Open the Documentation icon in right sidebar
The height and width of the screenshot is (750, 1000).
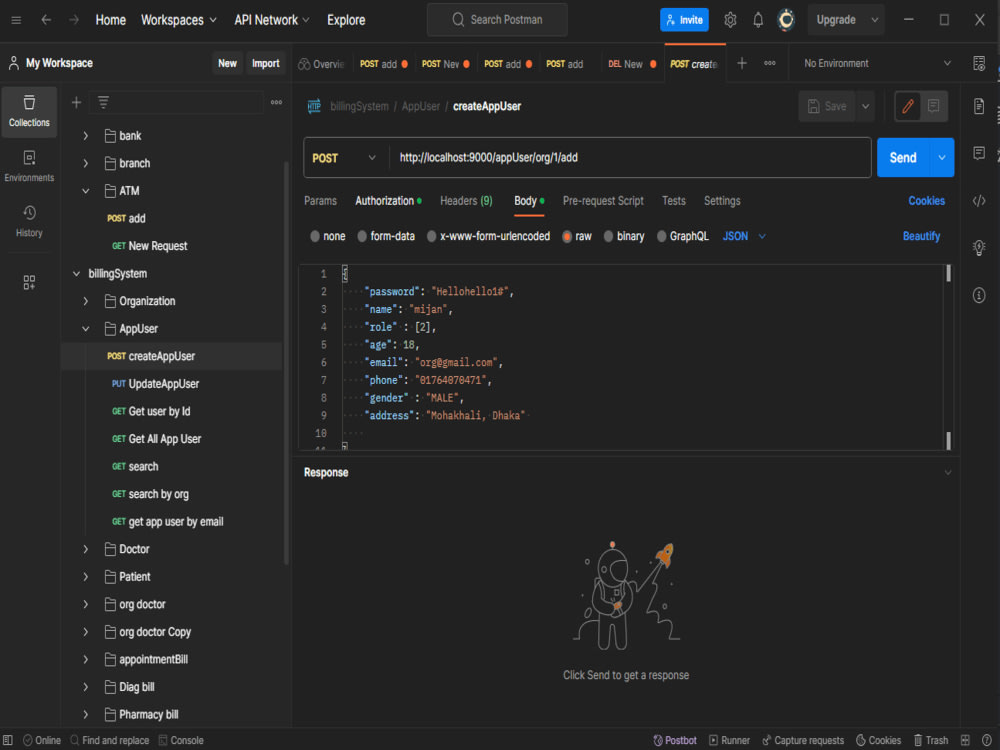pos(979,106)
